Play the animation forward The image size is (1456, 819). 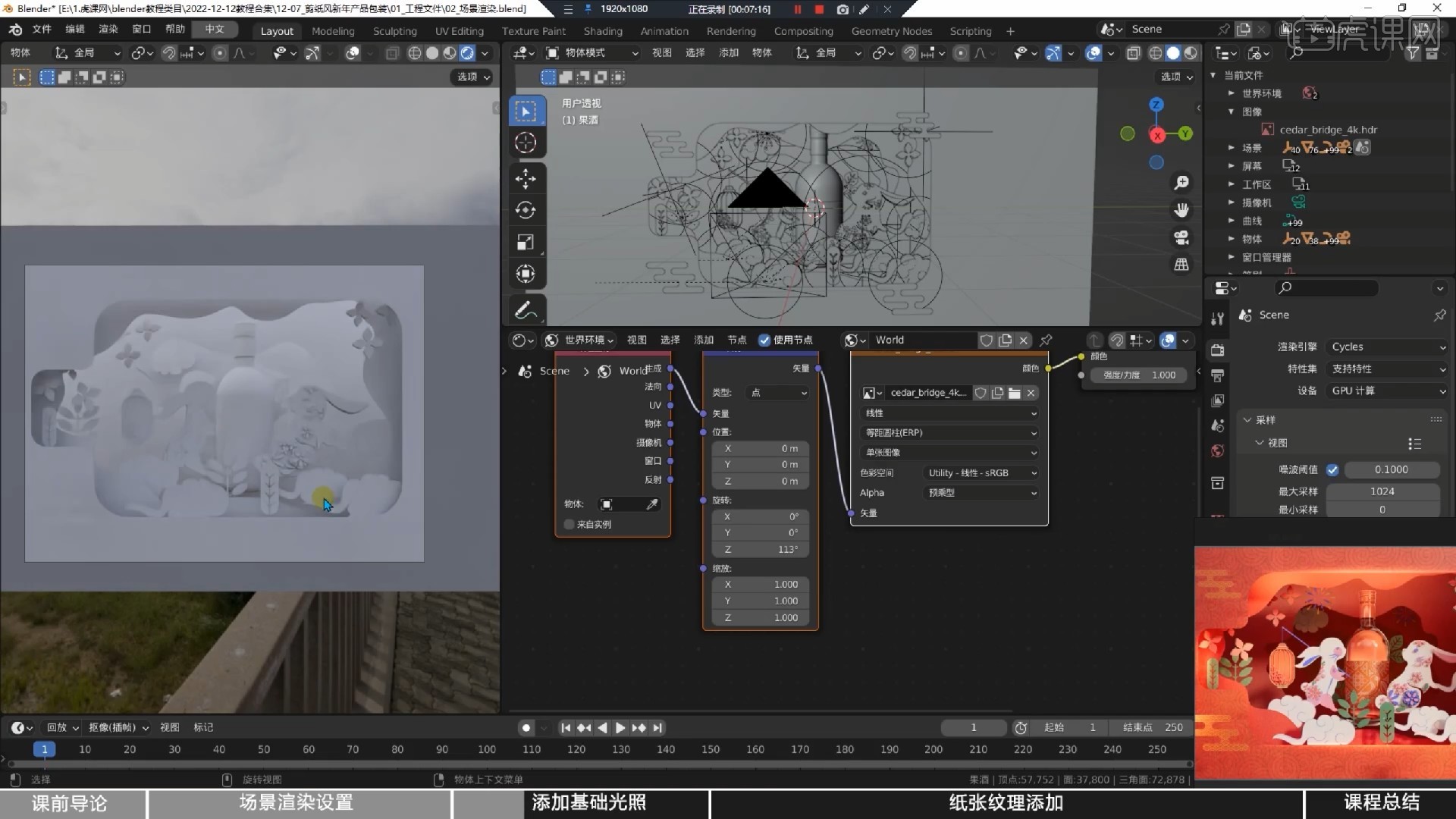point(620,728)
